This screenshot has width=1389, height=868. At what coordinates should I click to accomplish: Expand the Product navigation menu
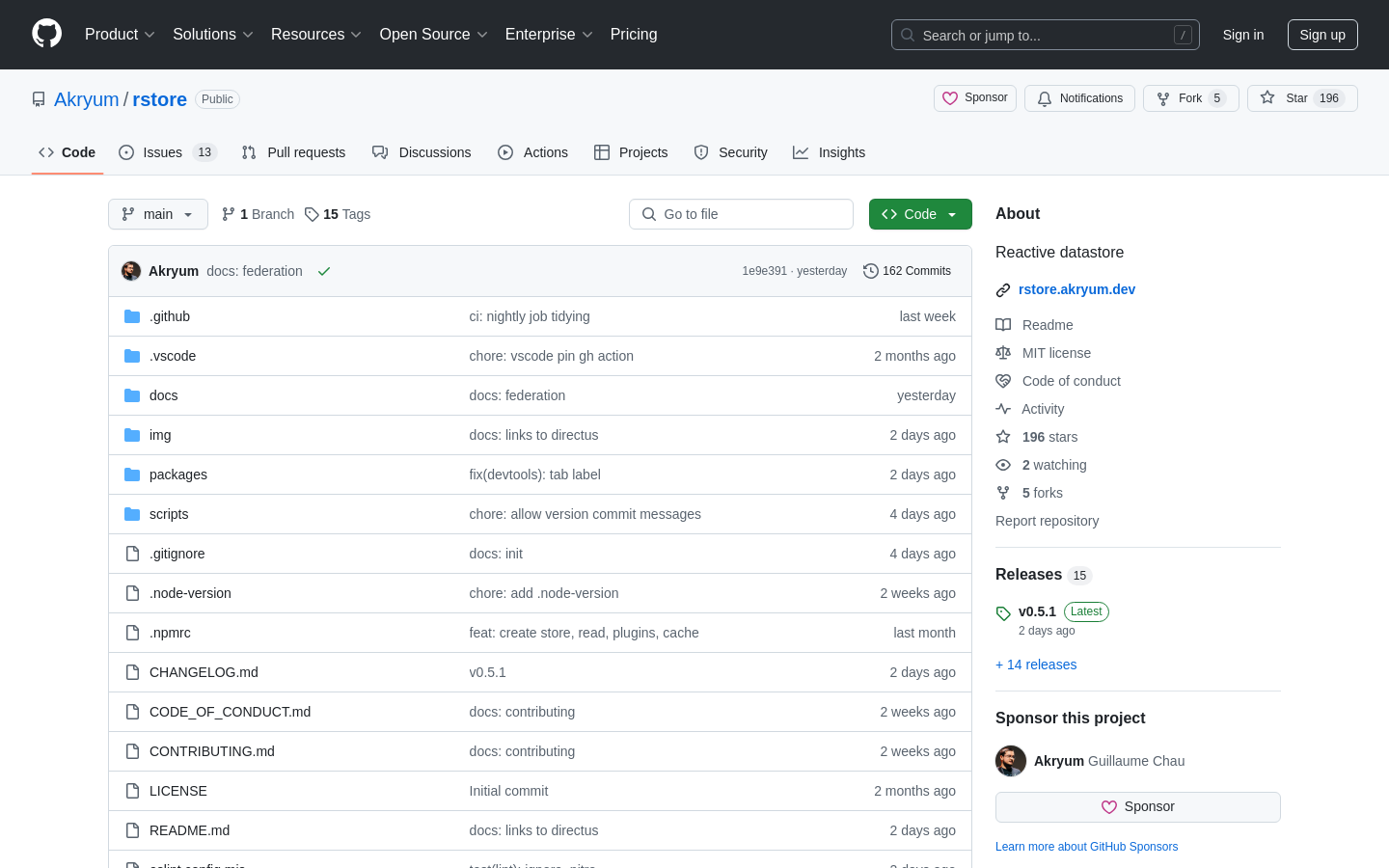tap(120, 35)
